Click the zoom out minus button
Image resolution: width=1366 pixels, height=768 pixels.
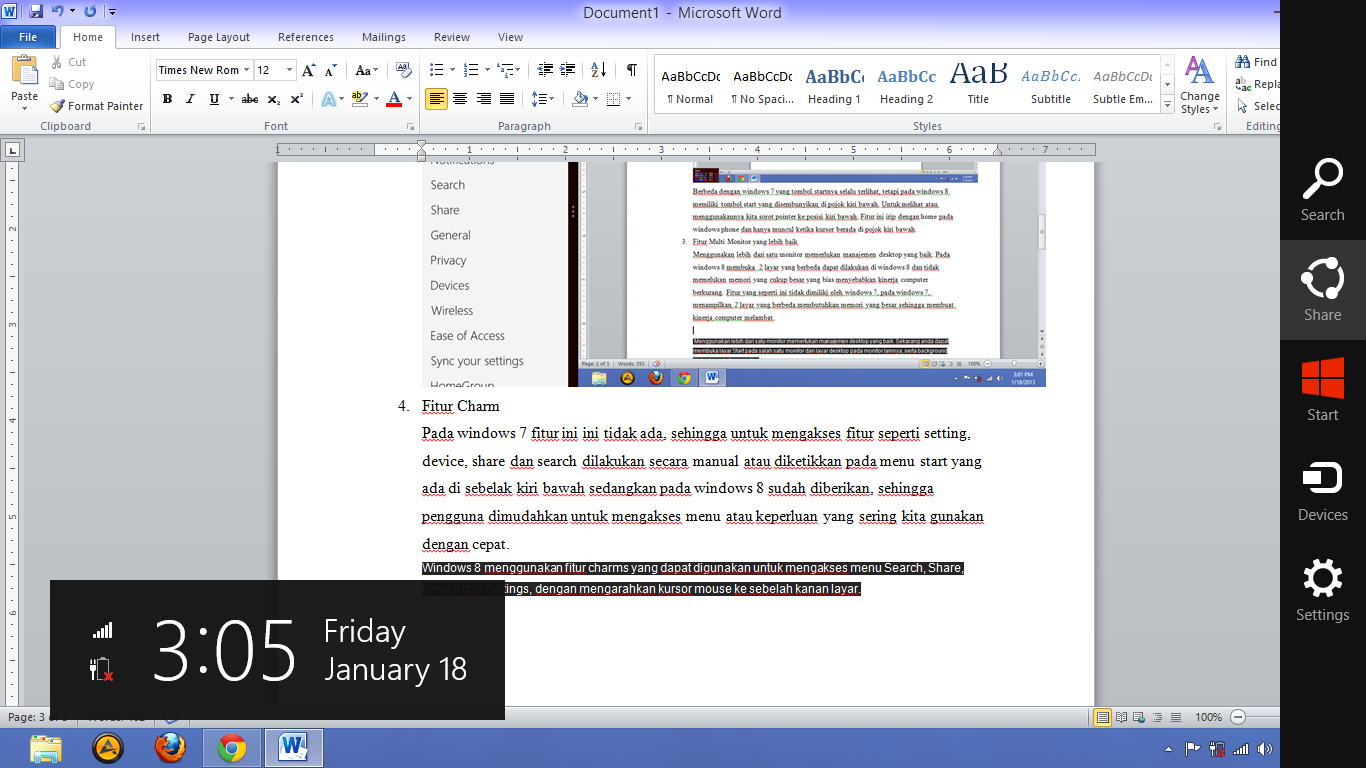pos(1239,717)
